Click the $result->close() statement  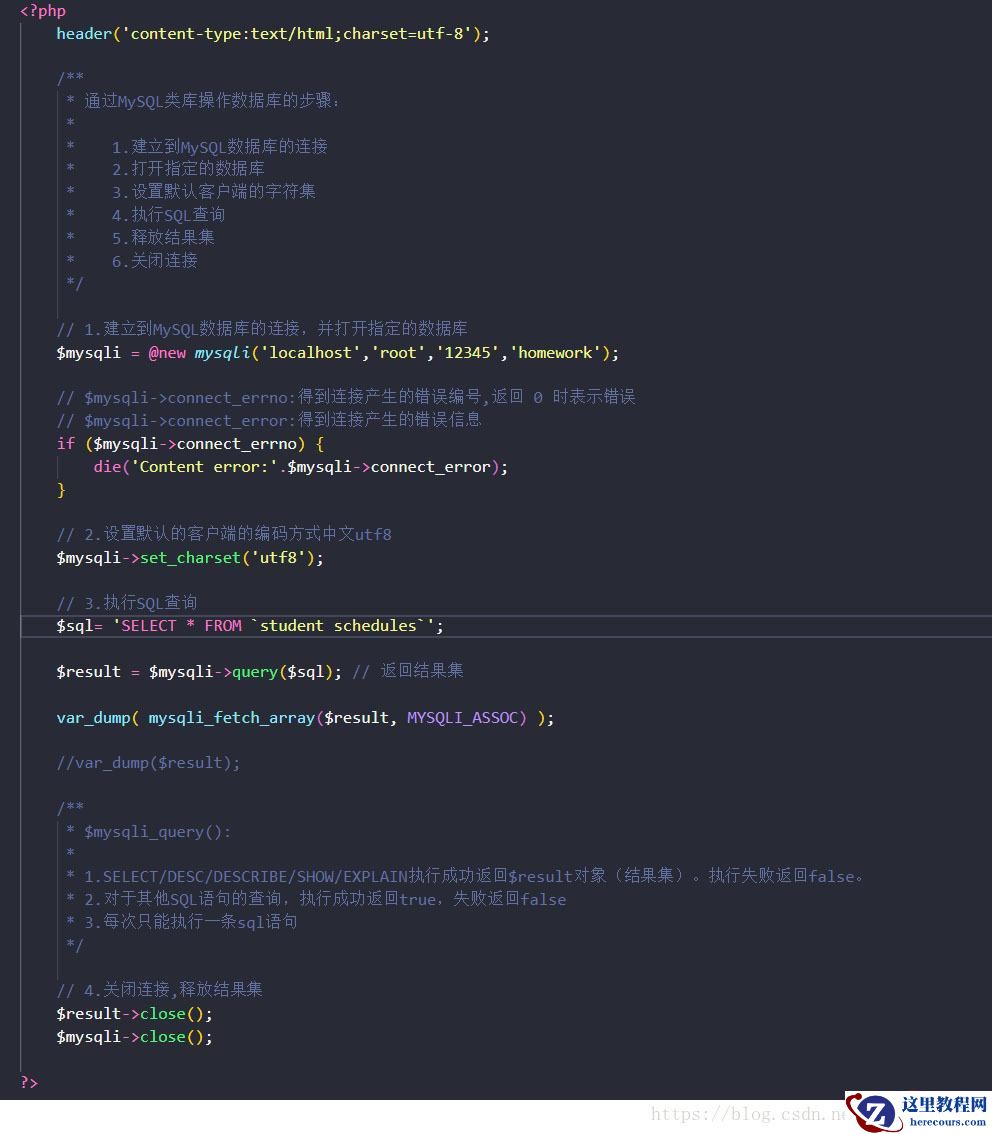tap(134, 1013)
